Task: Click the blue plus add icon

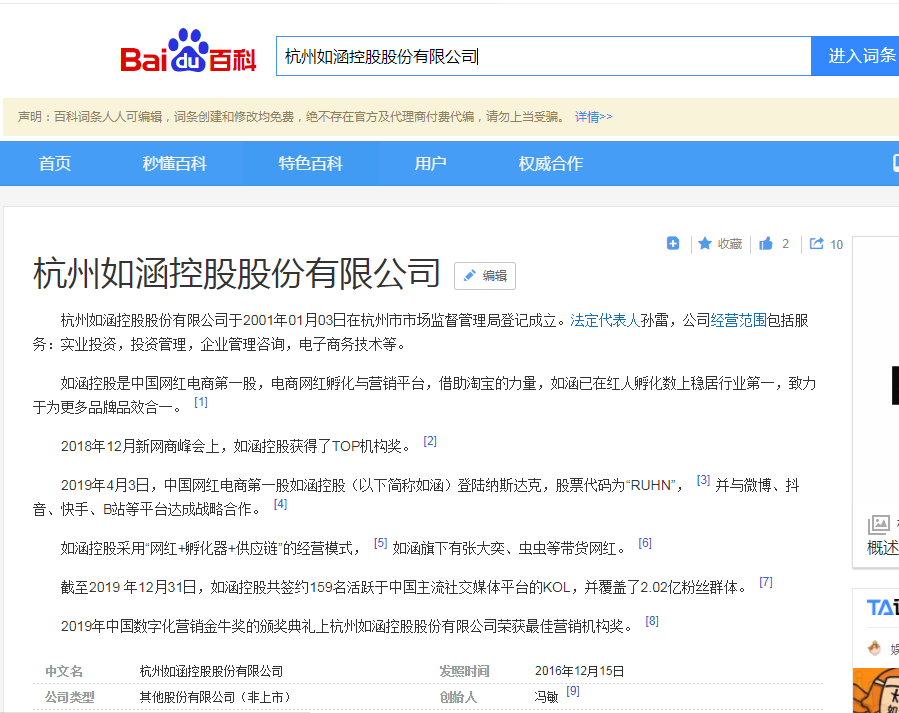Action: coord(673,244)
